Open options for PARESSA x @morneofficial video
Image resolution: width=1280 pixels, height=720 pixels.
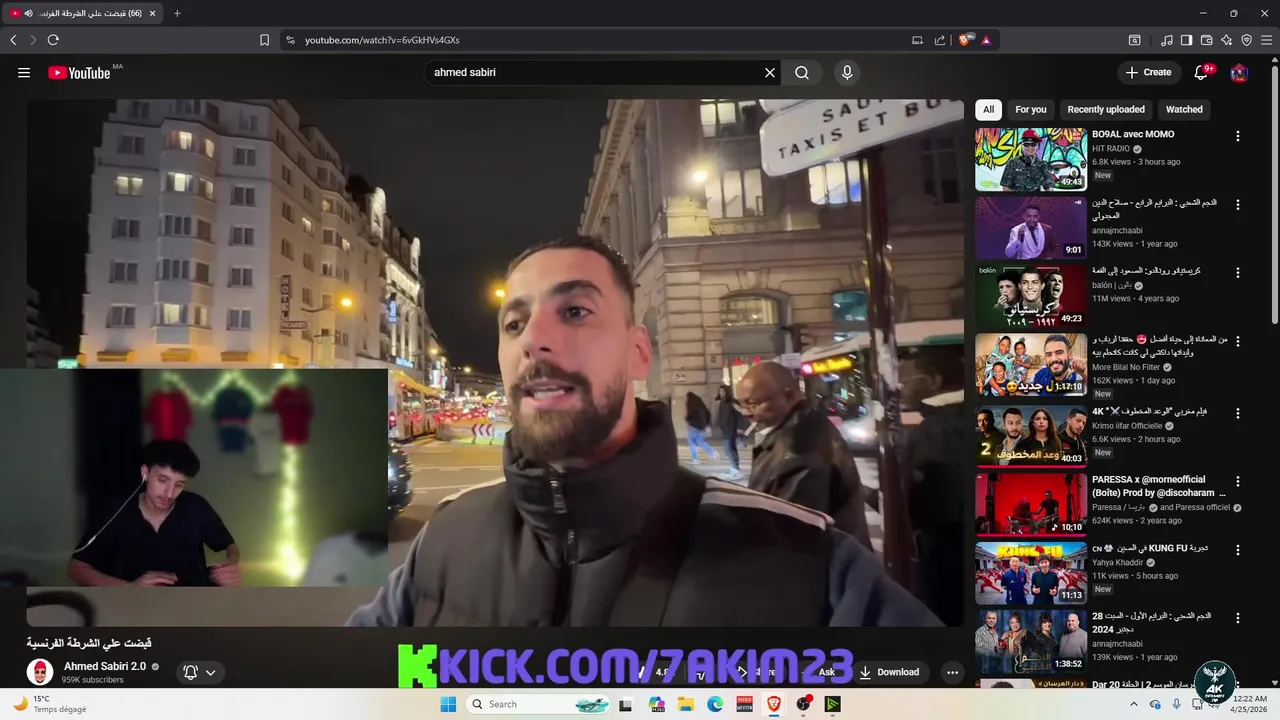point(1238,480)
